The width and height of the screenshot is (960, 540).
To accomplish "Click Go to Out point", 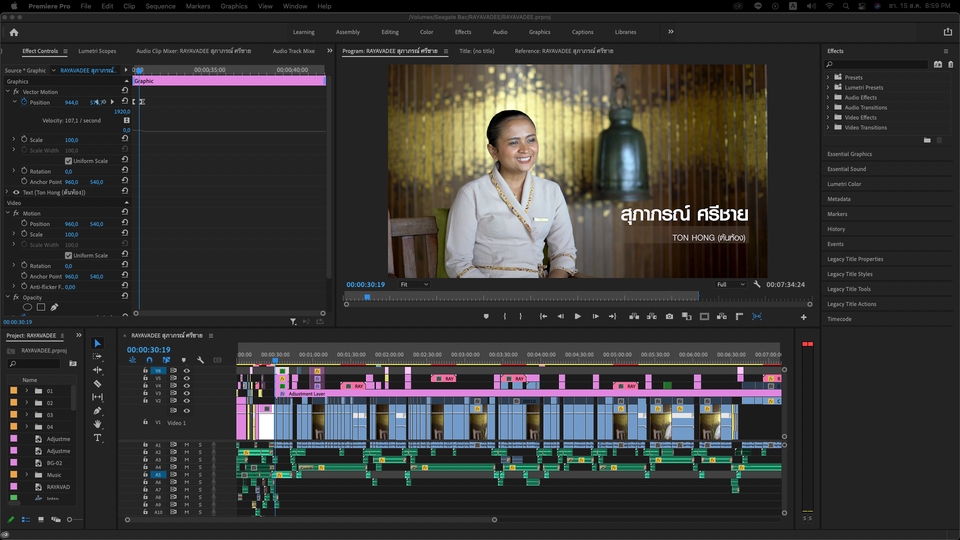I will 612,317.
